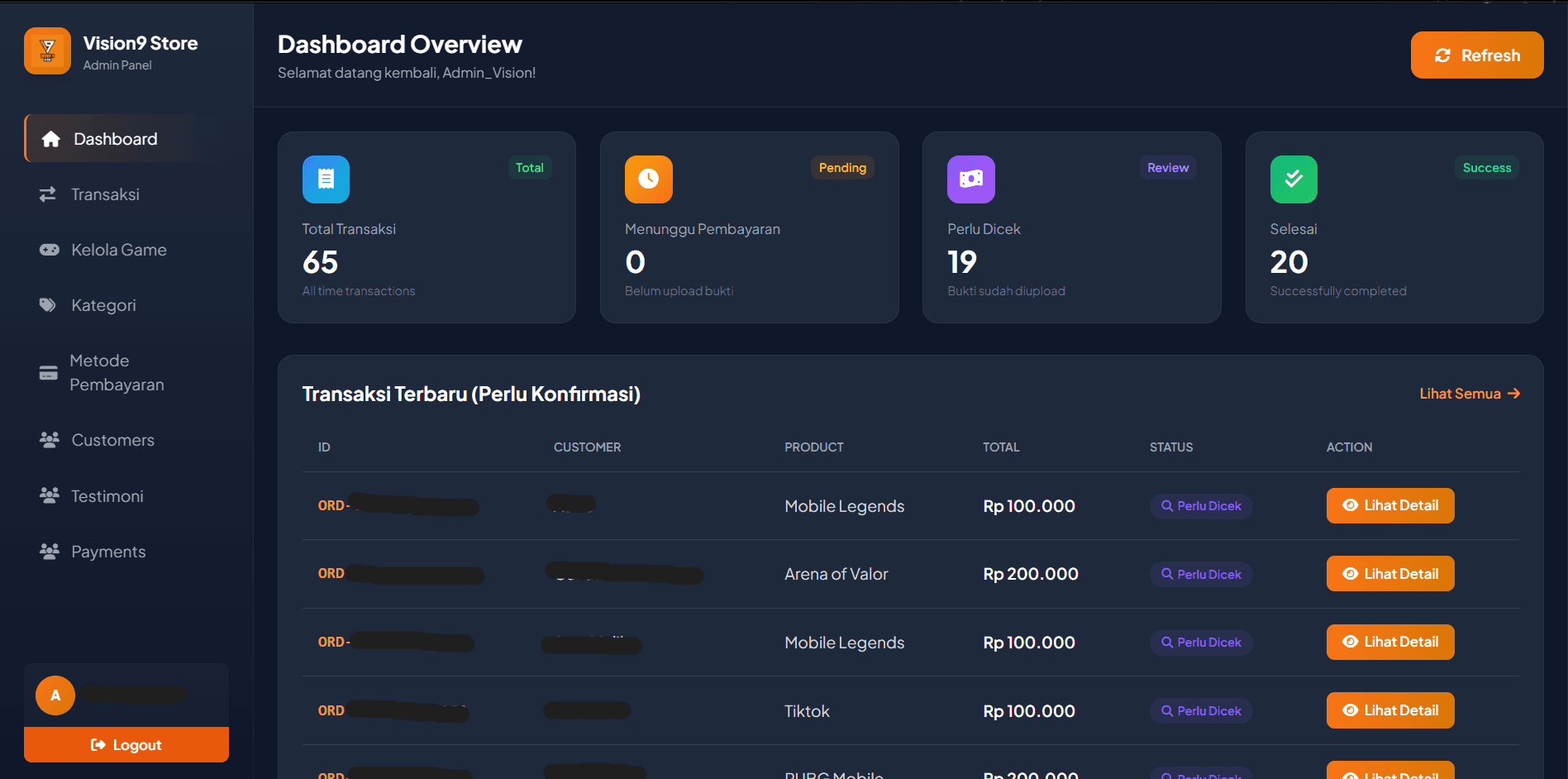The height and width of the screenshot is (779, 1568).
Task: Click the Selesai count 20
Action: point(1289,262)
